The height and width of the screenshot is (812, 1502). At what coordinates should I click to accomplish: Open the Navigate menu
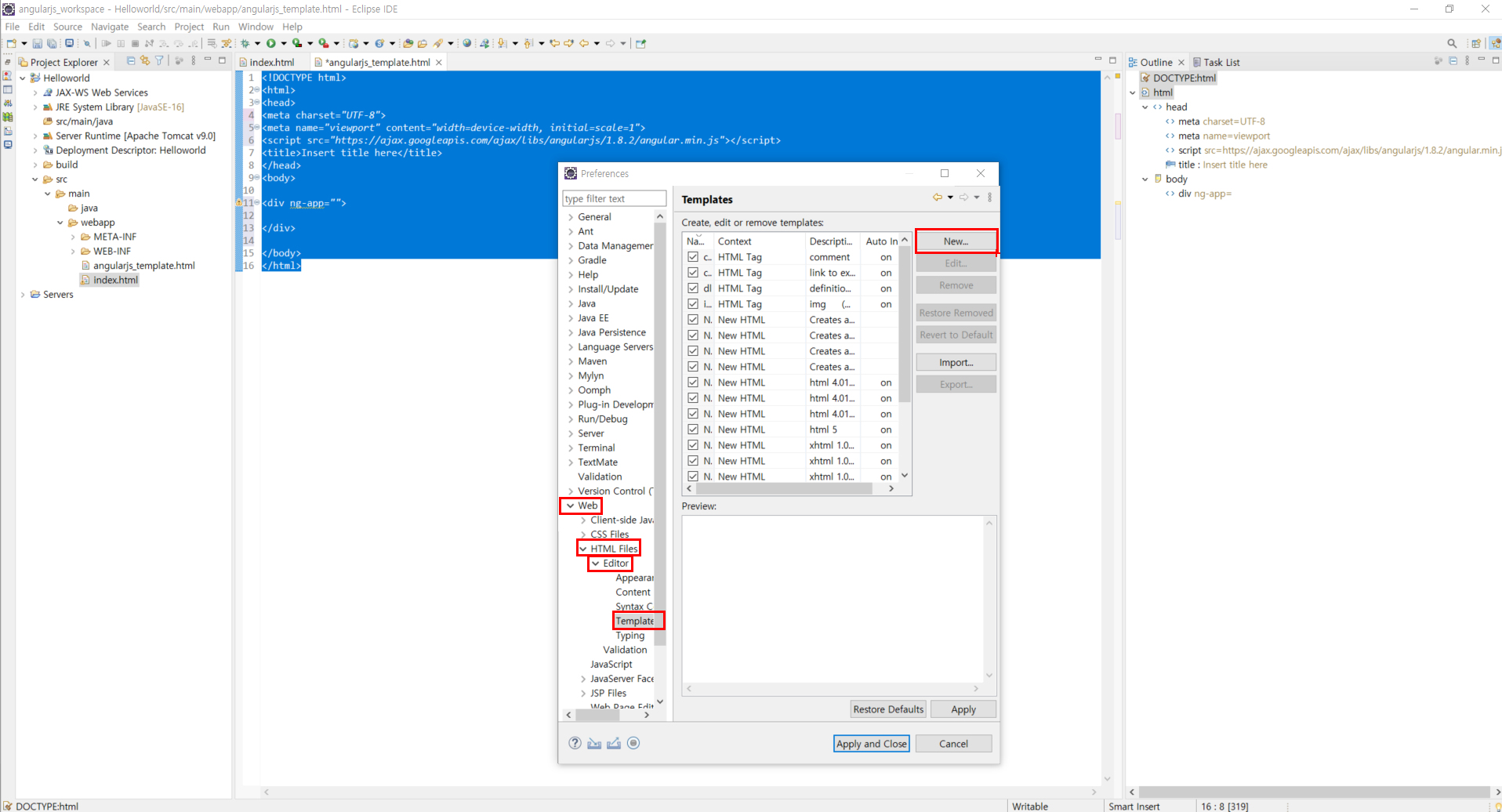[110, 27]
